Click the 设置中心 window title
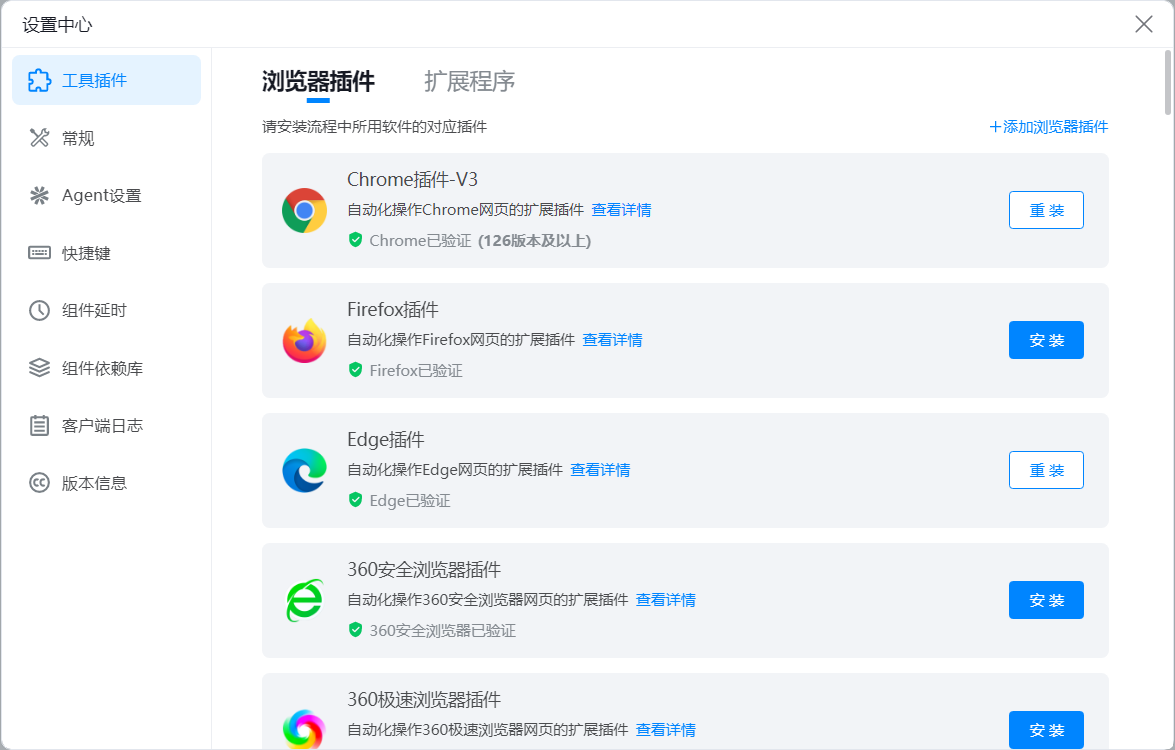The height and width of the screenshot is (750, 1175). click(x=57, y=25)
